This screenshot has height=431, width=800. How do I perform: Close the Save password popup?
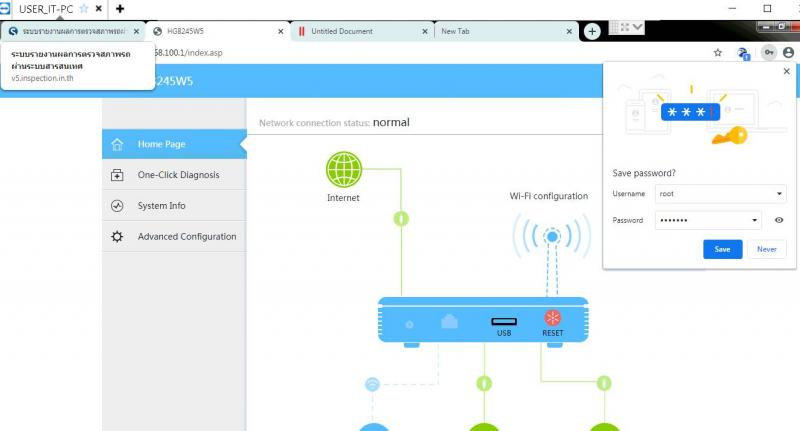[x=787, y=71]
